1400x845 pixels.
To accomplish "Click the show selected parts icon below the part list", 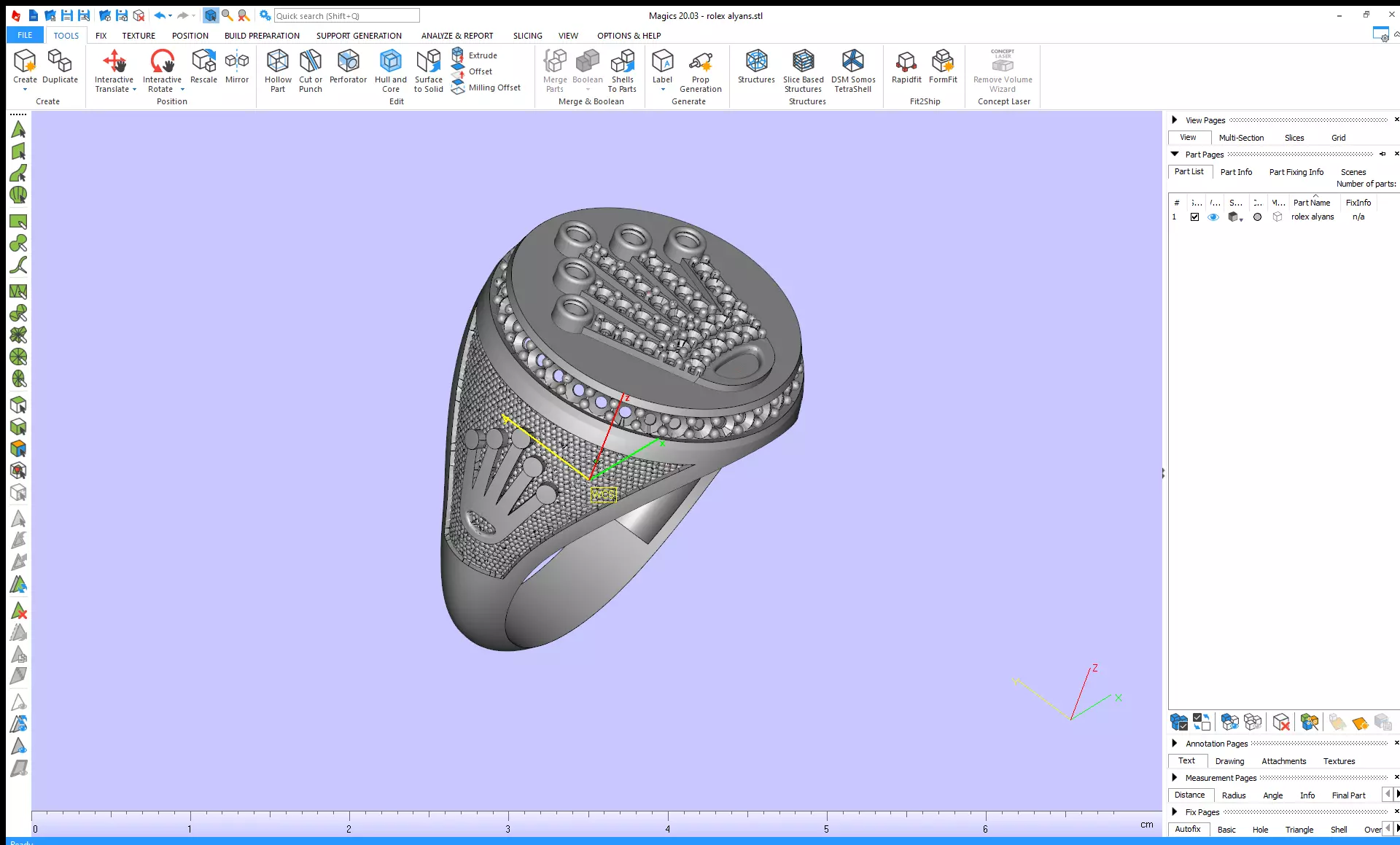I will pyautogui.click(x=1230, y=722).
